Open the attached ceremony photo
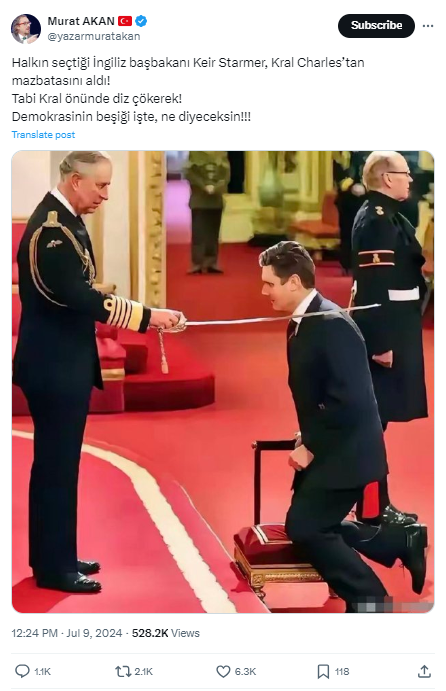This screenshot has width=446, height=691. [223, 382]
